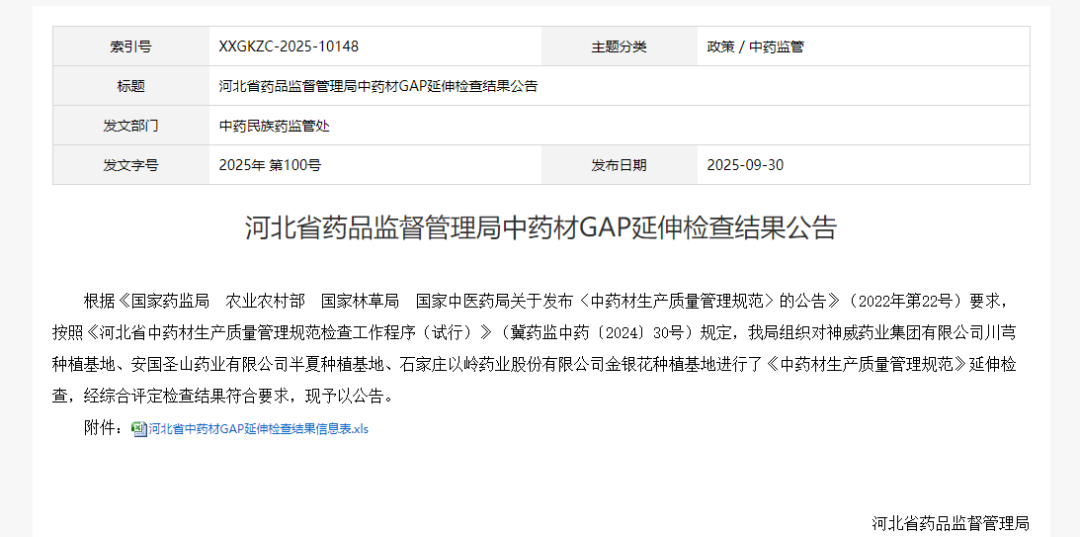
Task: Select the index number XXGKZC-2025-10148
Action: tap(289, 47)
